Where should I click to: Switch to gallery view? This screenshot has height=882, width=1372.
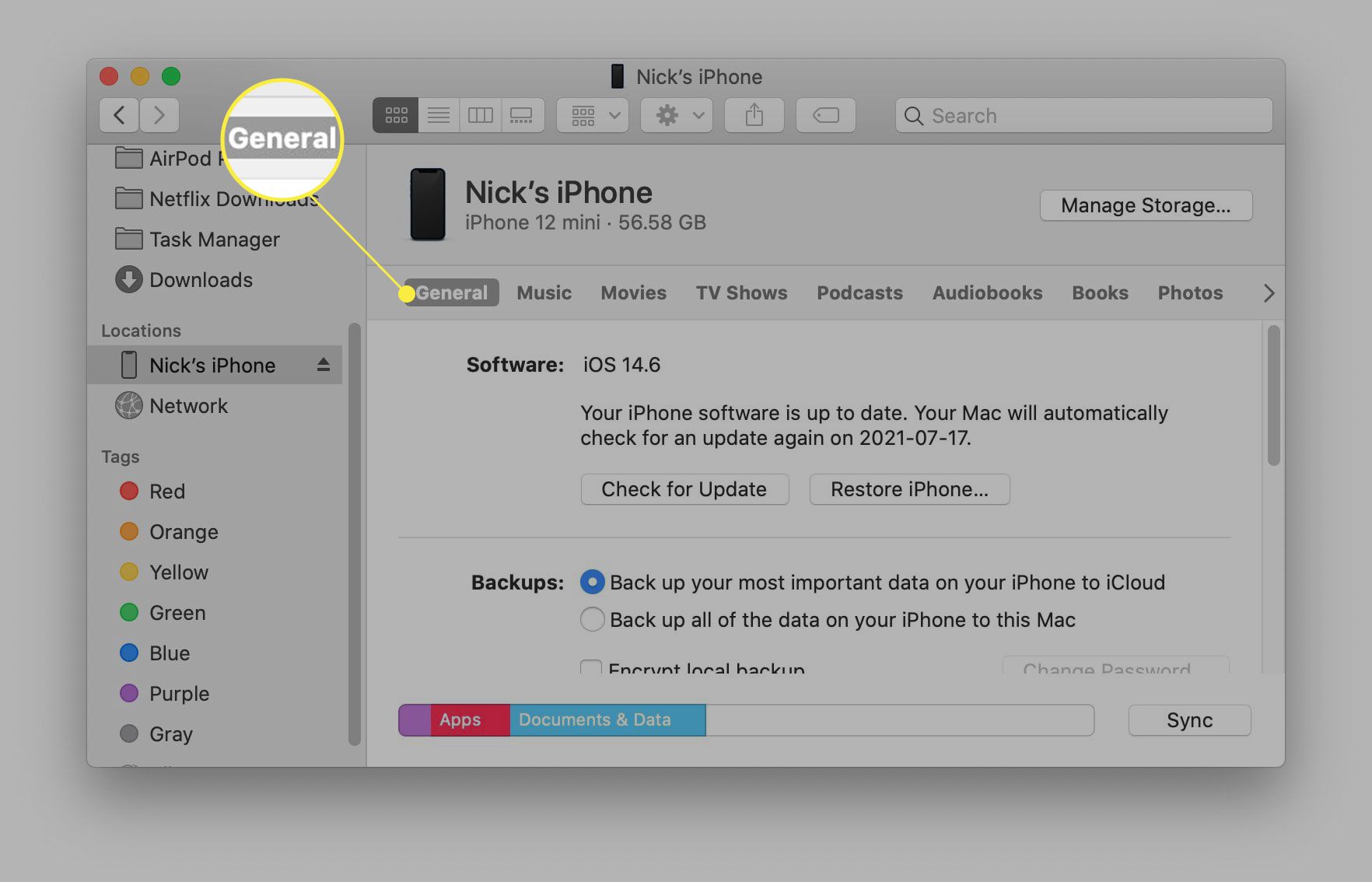522,115
